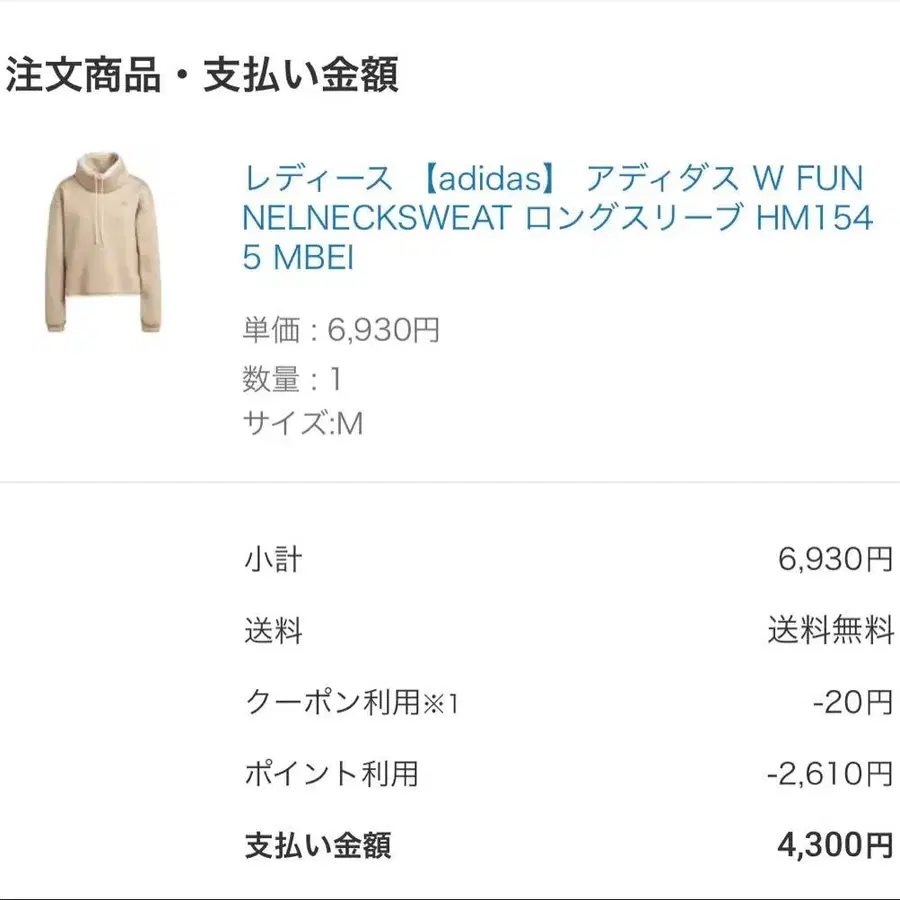Viewport: 900px width, 900px height.
Task: Click the 送料 shipping label
Action: (273, 631)
